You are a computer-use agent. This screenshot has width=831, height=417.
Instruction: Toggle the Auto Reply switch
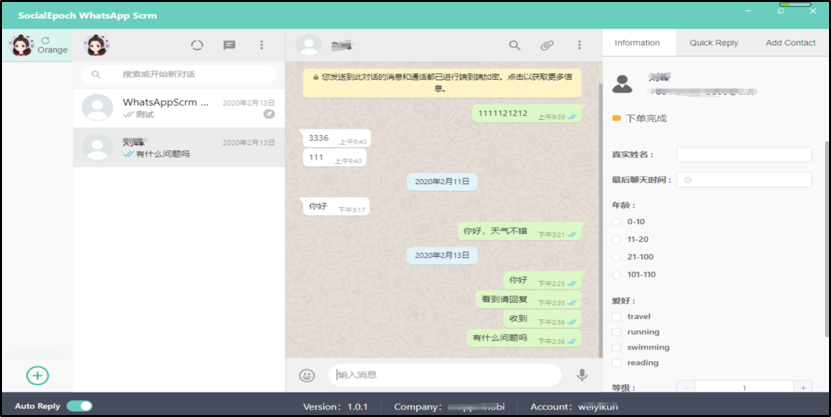coord(79,406)
